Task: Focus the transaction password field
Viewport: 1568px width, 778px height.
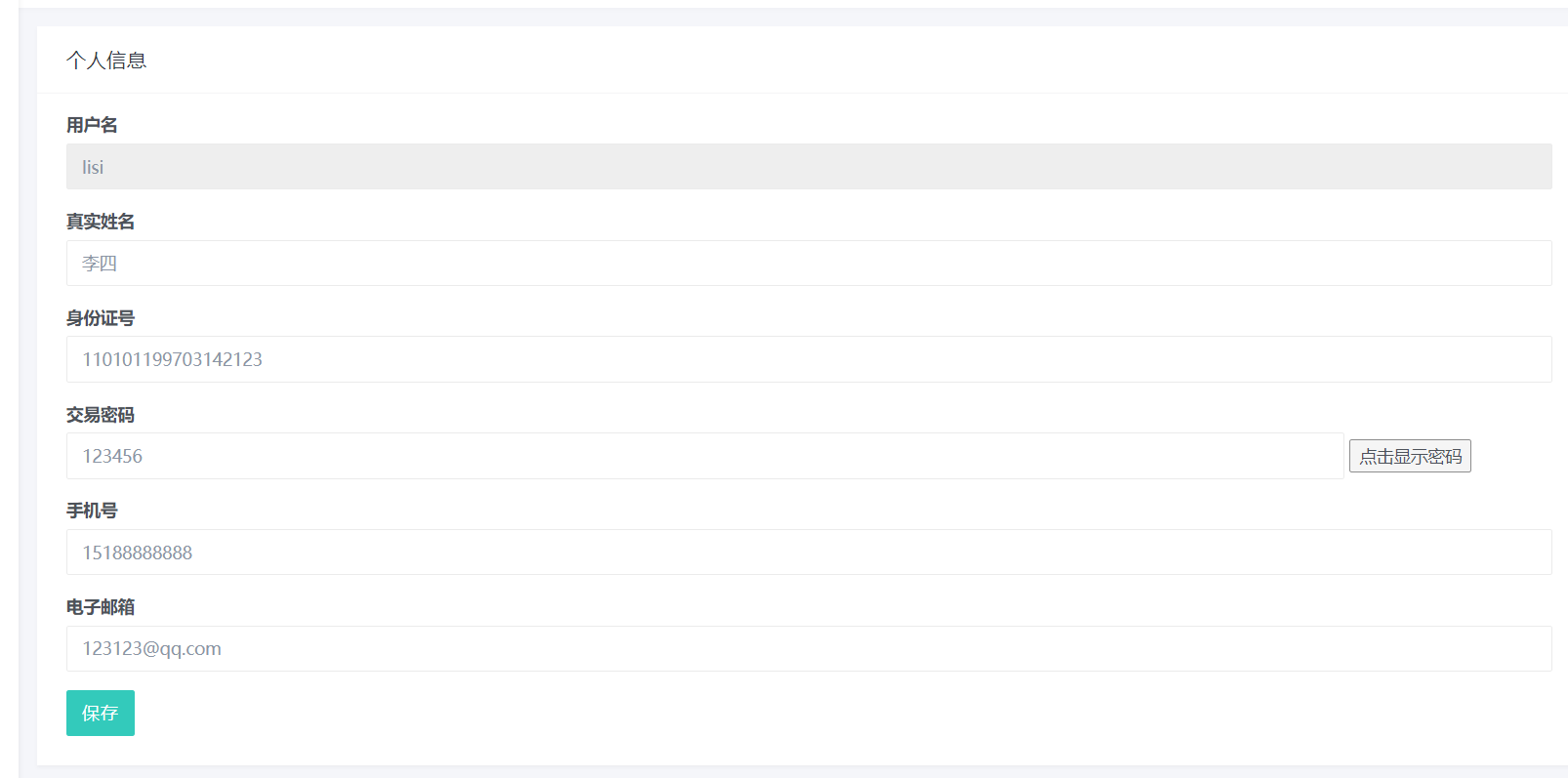Action: pyautogui.click(x=705, y=456)
